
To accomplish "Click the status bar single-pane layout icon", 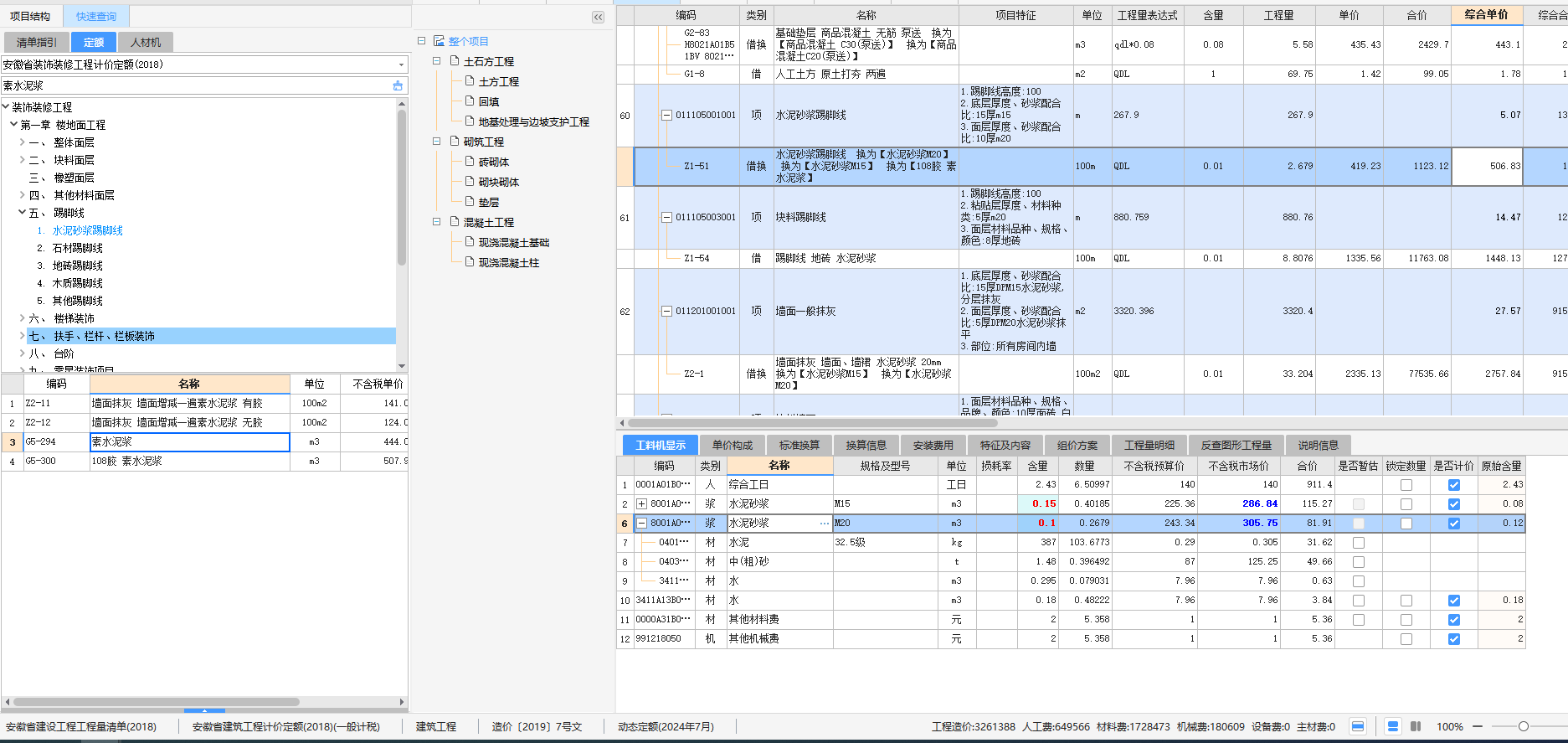I will (1358, 726).
